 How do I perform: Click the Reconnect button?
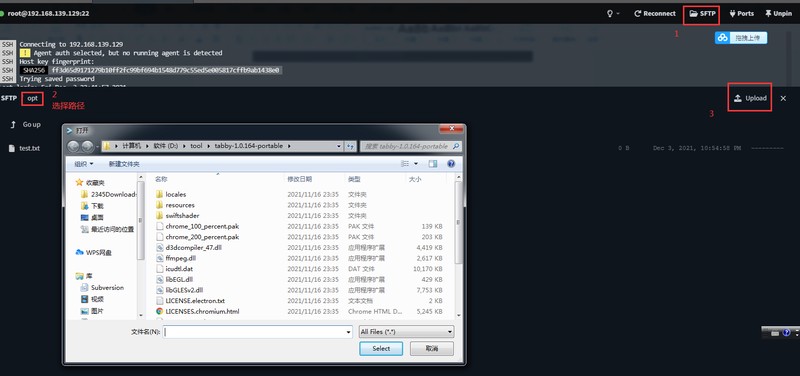[x=655, y=14]
